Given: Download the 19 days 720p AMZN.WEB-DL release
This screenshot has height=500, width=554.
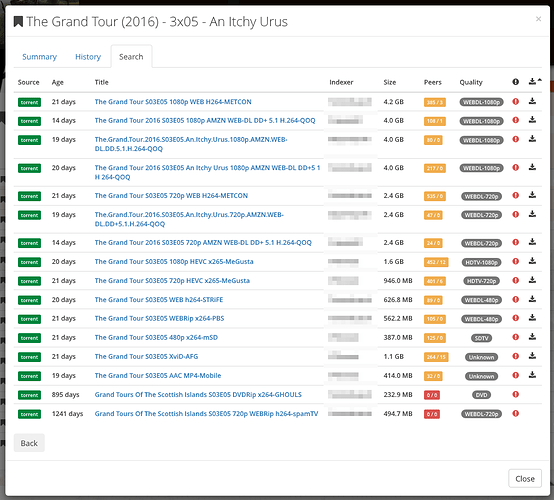Looking at the screenshot, I should pyautogui.click(x=532, y=214).
